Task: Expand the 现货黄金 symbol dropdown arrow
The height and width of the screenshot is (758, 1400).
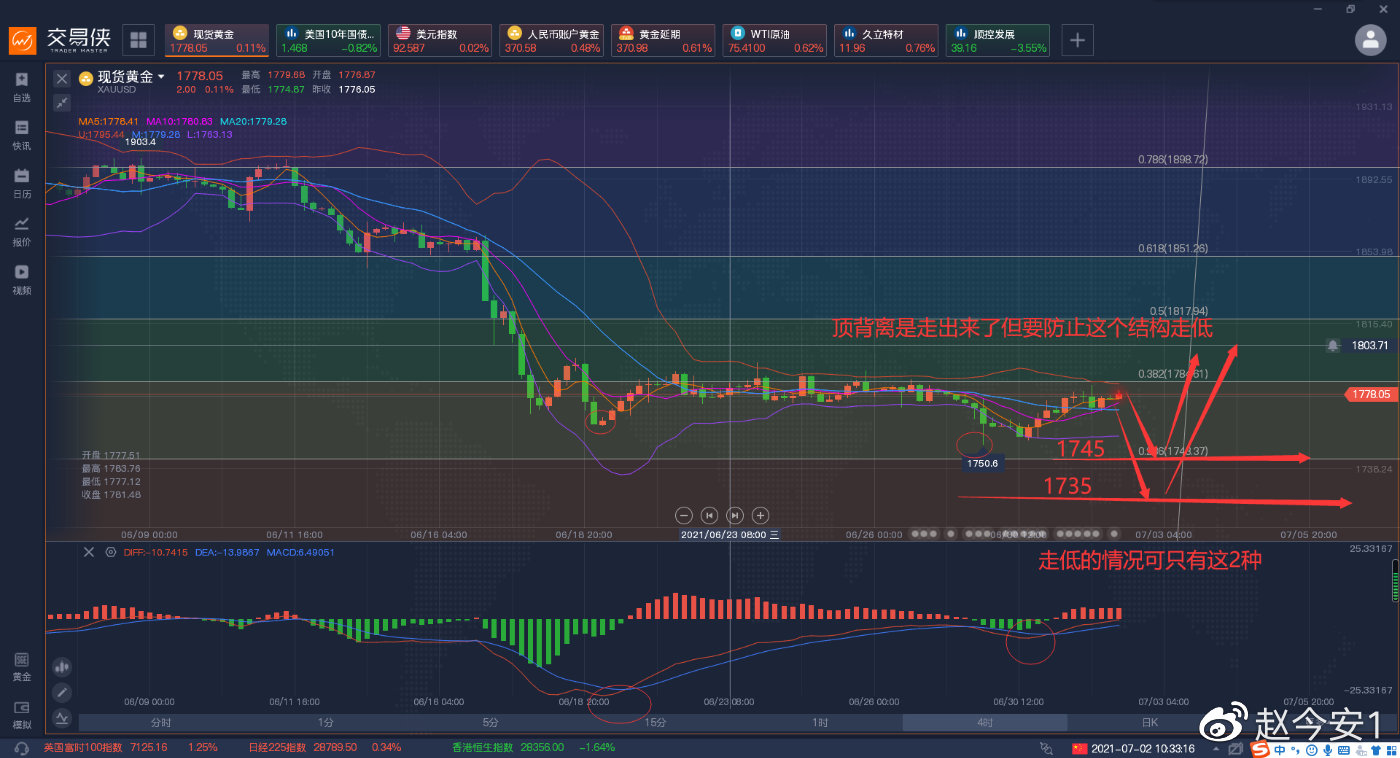Action: click(x=161, y=77)
